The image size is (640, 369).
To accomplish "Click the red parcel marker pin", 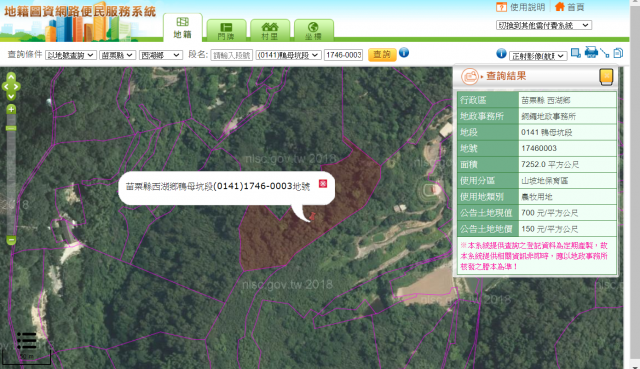I will [313, 216].
